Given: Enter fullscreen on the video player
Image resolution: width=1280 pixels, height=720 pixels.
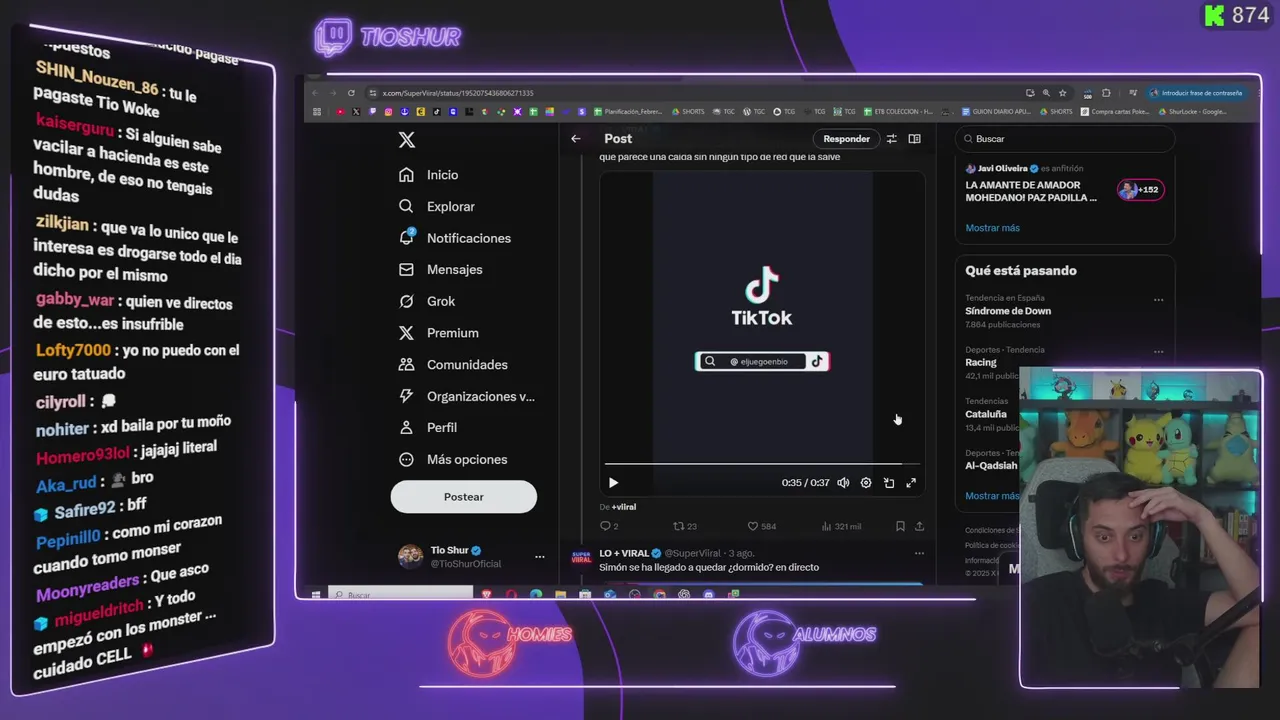Looking at the screenshot, I should tap(911, 483).
